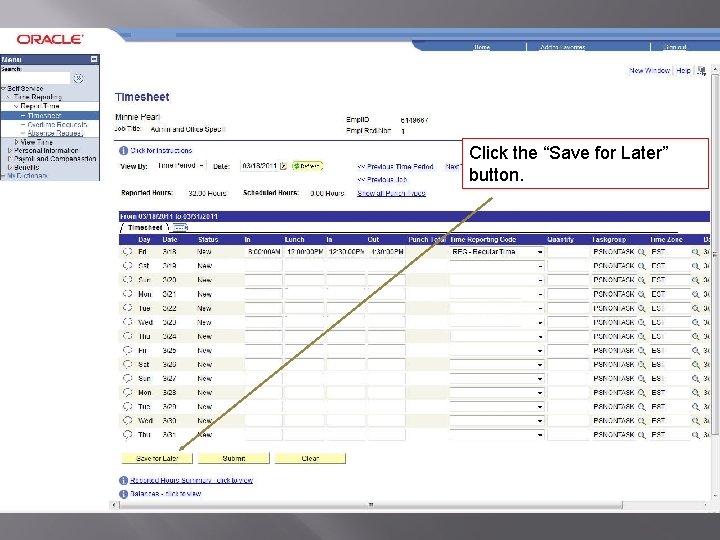Click the info icon beside Reported Hours Summary

[x=124, y=480]
